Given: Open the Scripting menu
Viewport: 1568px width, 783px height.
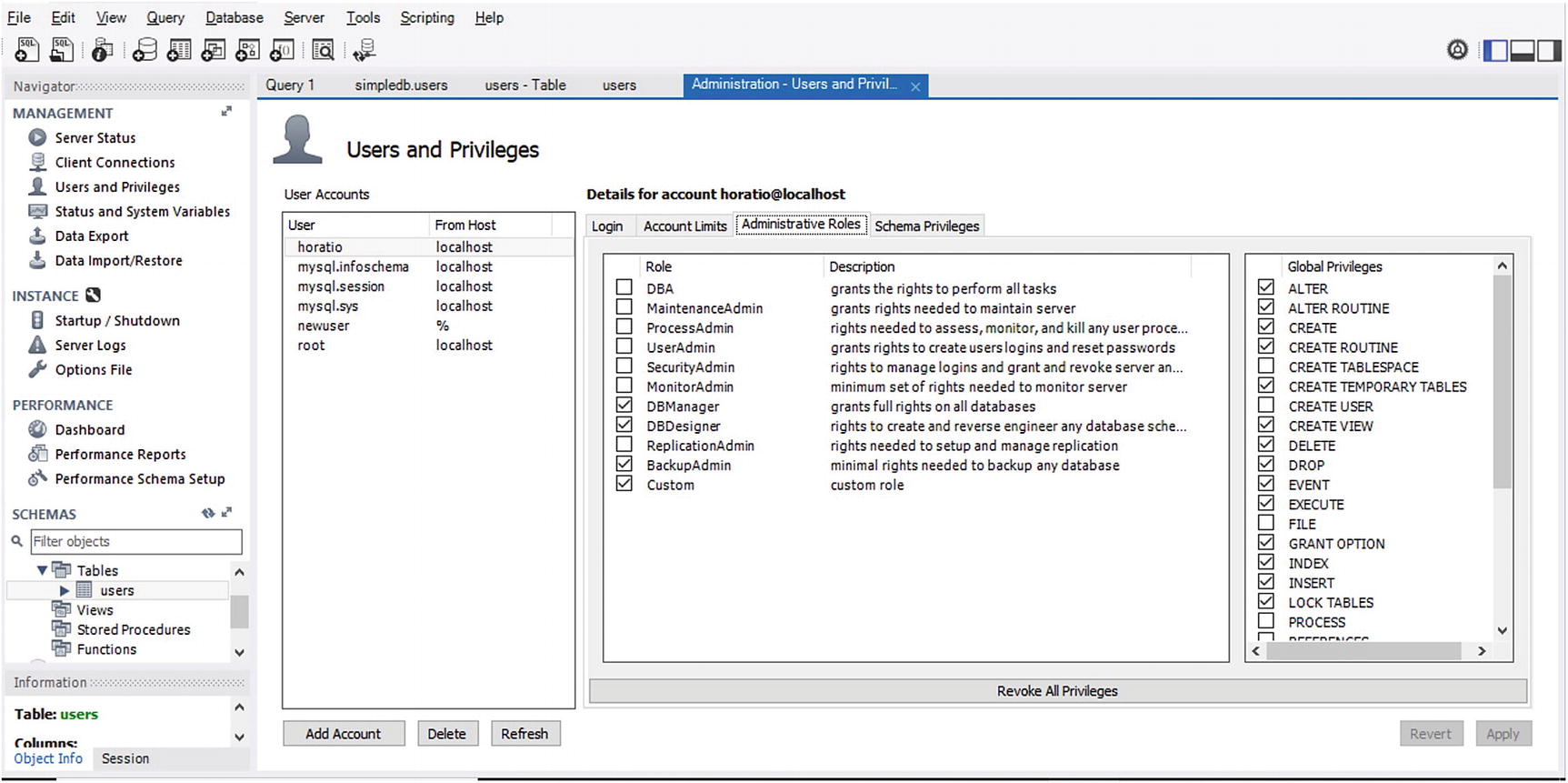Looking at the screenshot, I should tap(427, 17).
